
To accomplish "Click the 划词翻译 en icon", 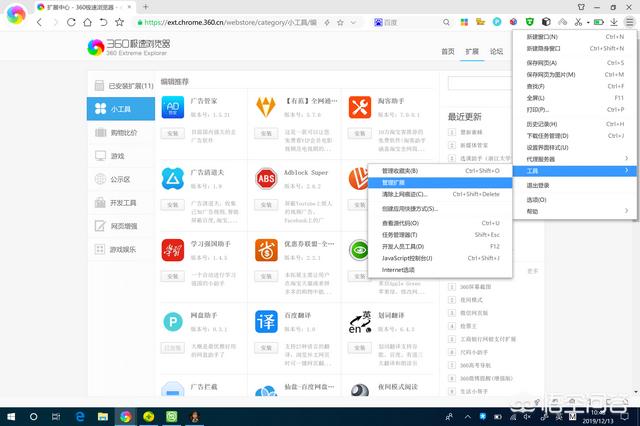I will click(x=360, y=322).
